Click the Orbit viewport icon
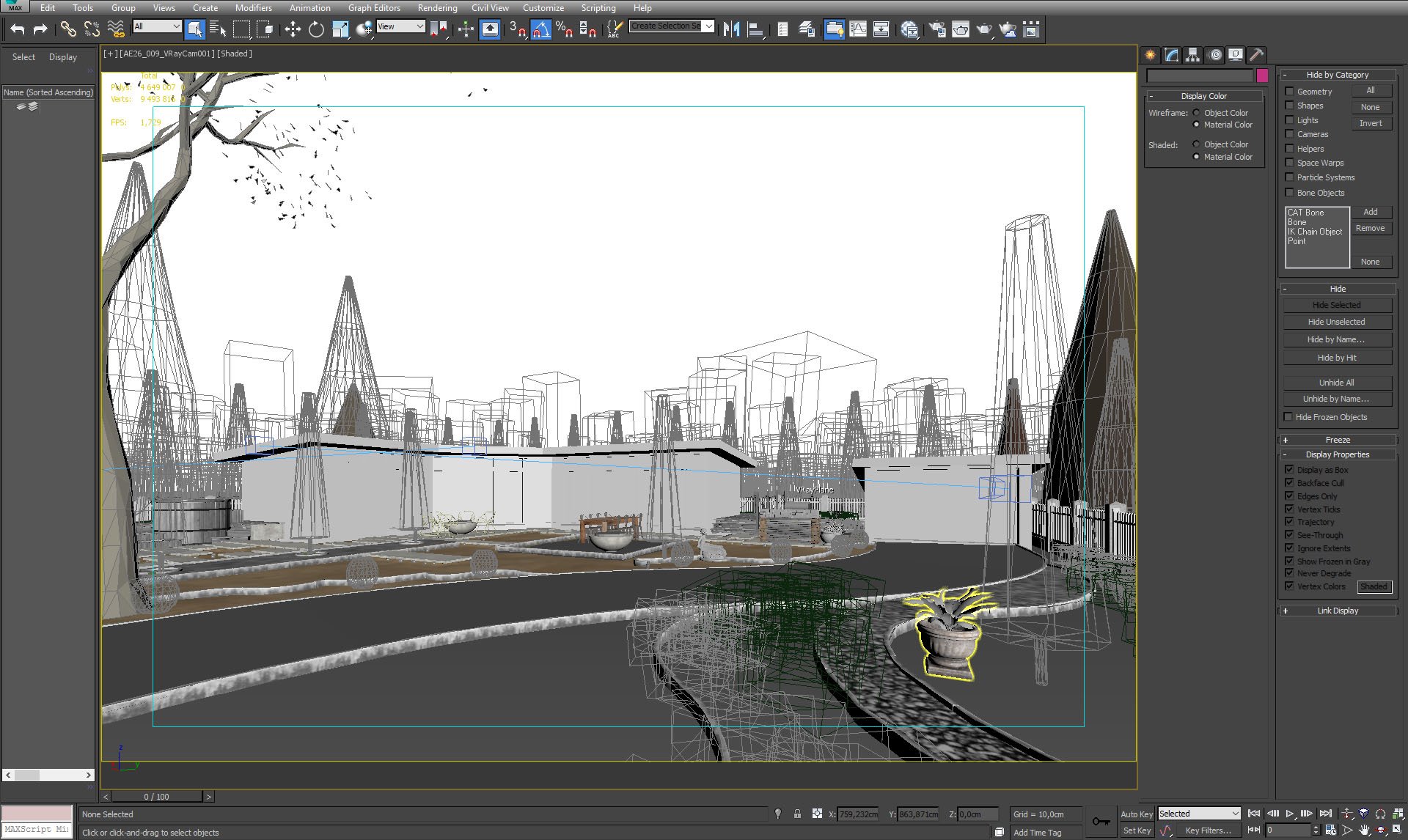The width and height of the screenshot is (1408, 840). (1381, 830)
